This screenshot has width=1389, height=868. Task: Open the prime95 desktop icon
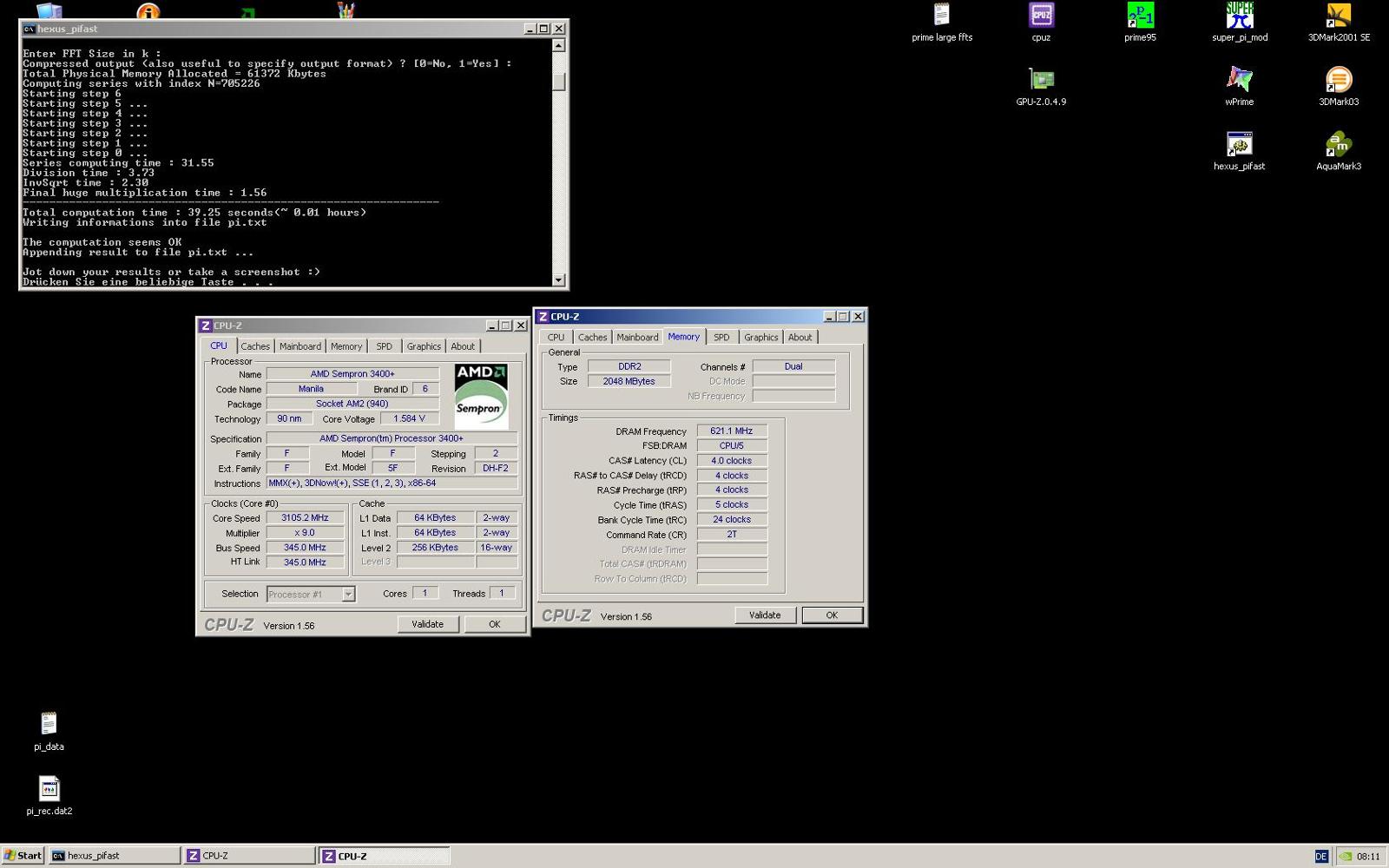pos(1140,23)
